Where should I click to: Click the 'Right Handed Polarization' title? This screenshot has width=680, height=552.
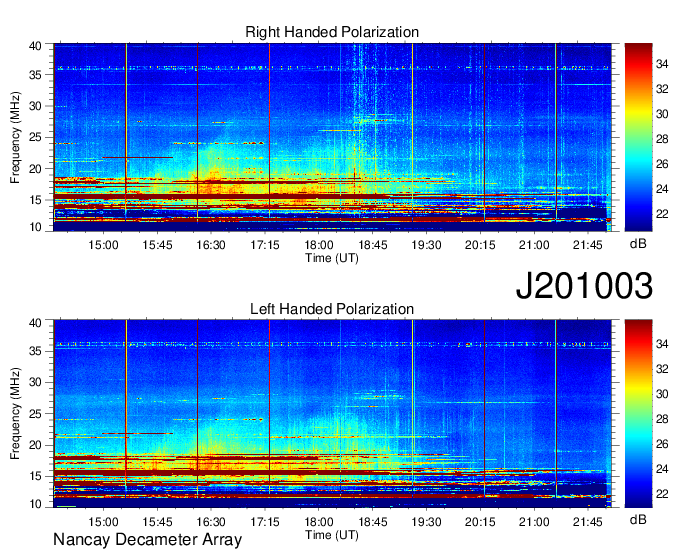(x=332, y=32)
